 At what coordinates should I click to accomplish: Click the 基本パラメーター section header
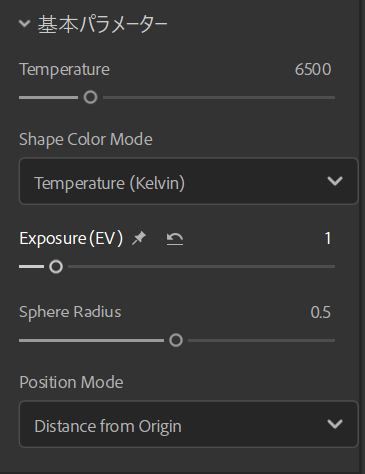coord(102,24)
